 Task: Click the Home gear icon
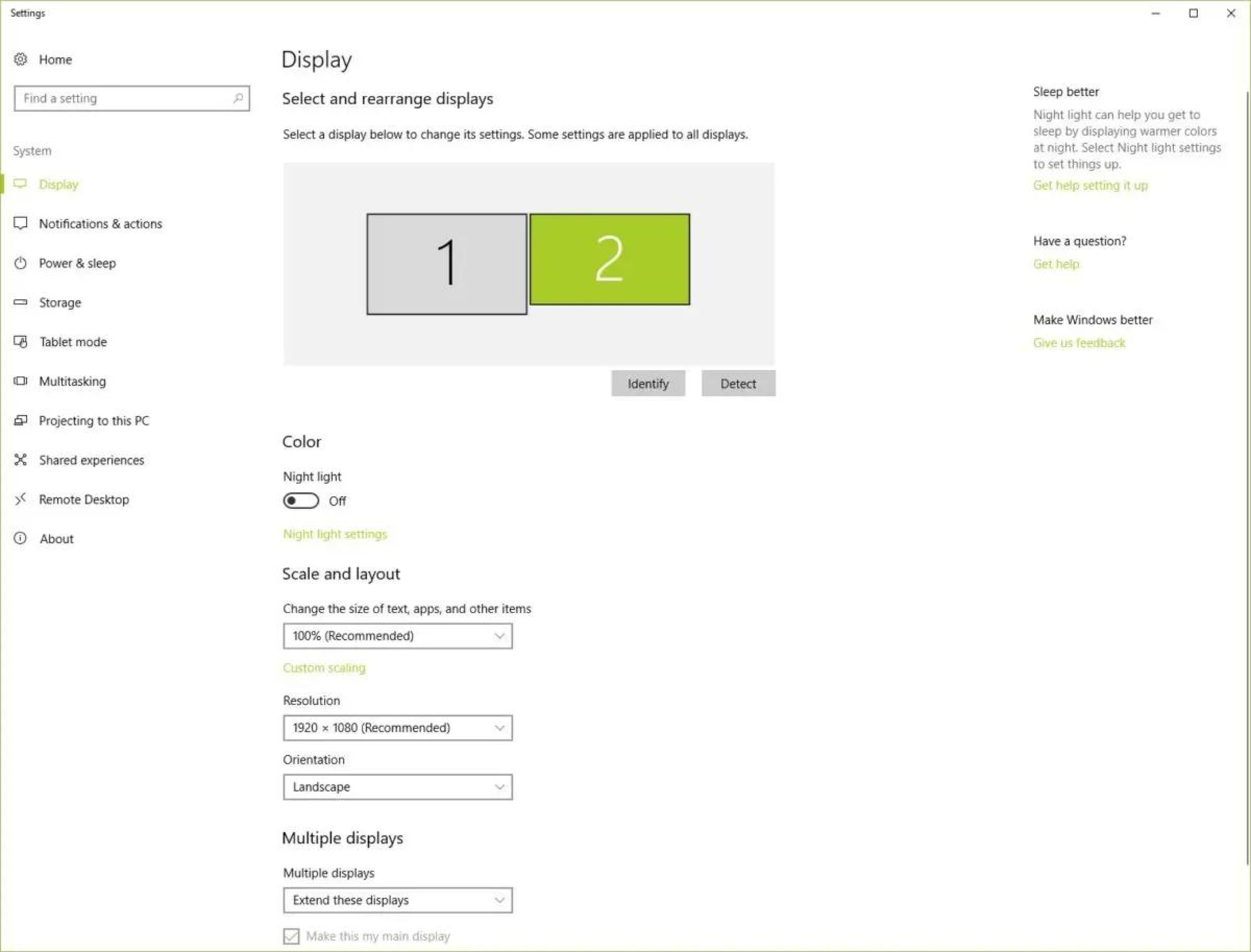click(21, 59)
